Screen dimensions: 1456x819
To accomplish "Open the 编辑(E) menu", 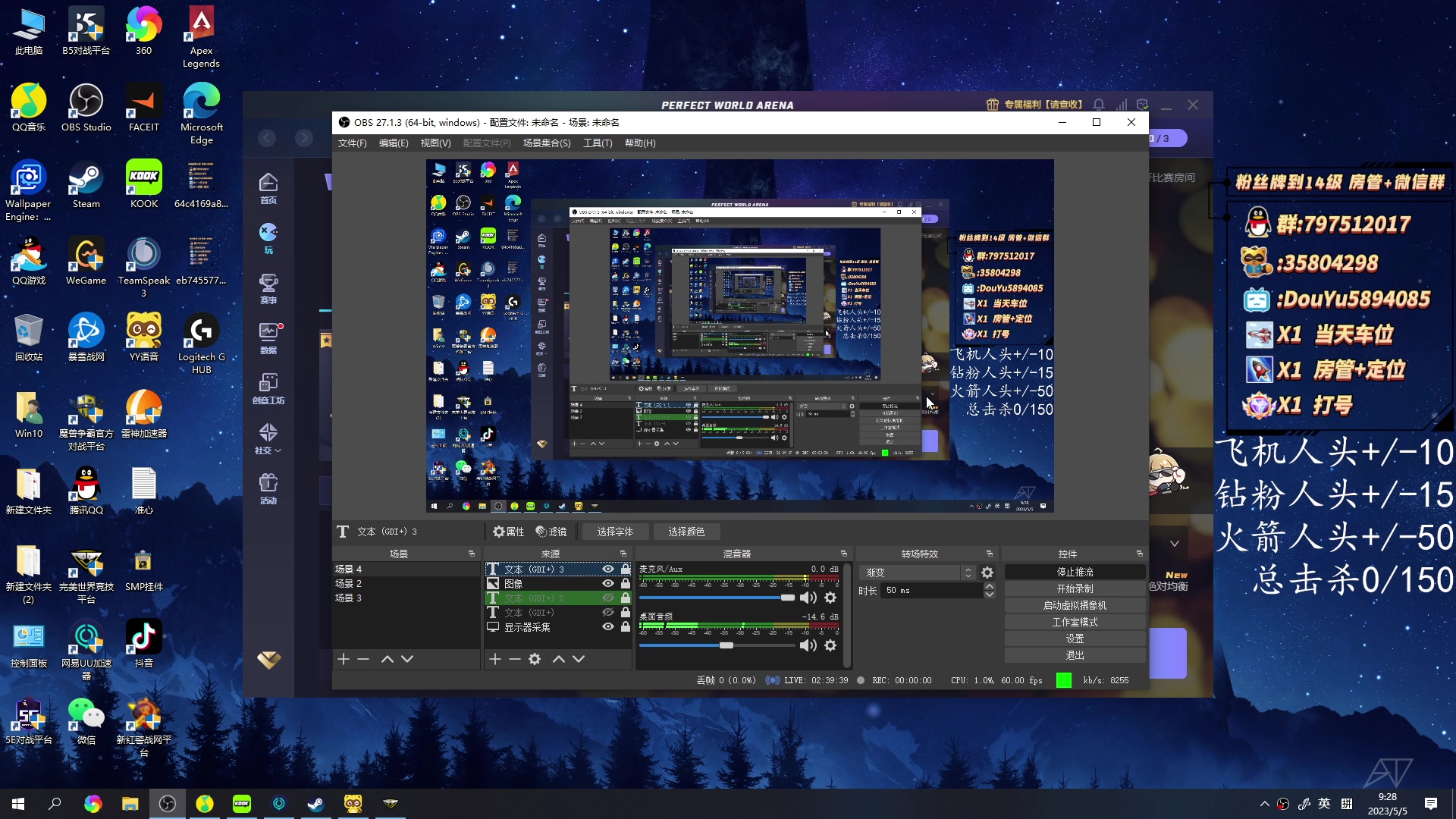I will [394, 143].
